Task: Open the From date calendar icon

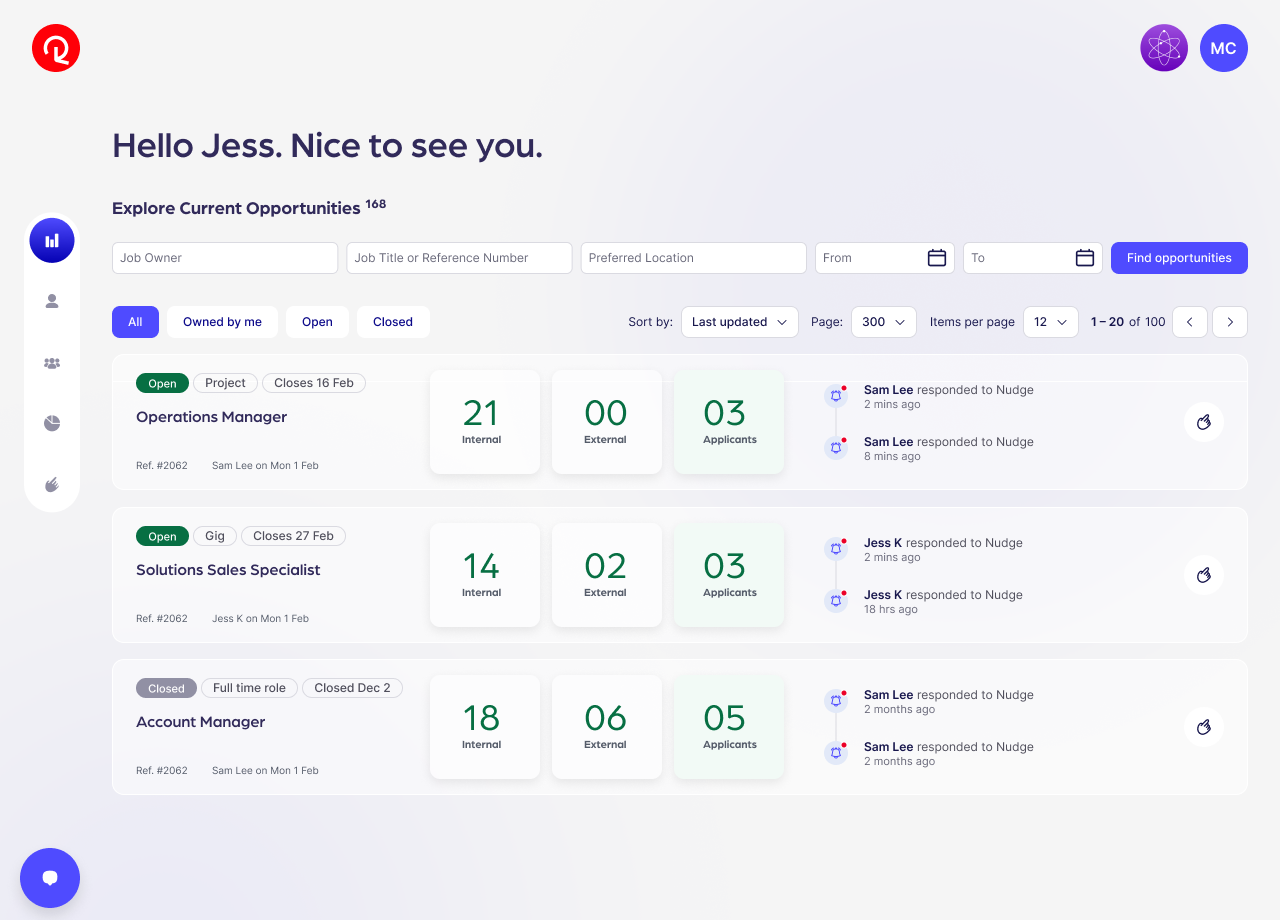Action: point(937,258)
